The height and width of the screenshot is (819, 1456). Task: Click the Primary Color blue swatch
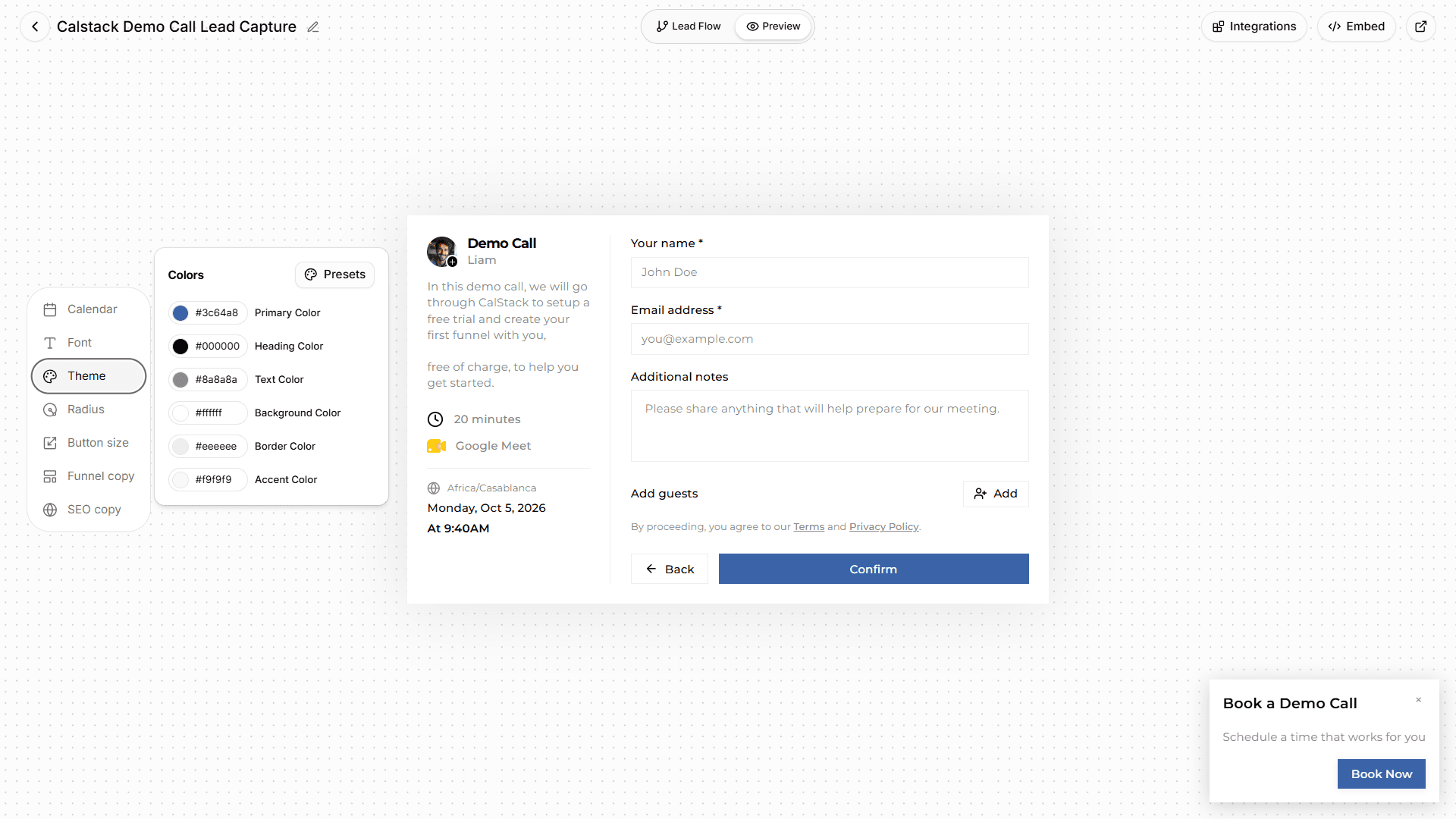(180, 313)
